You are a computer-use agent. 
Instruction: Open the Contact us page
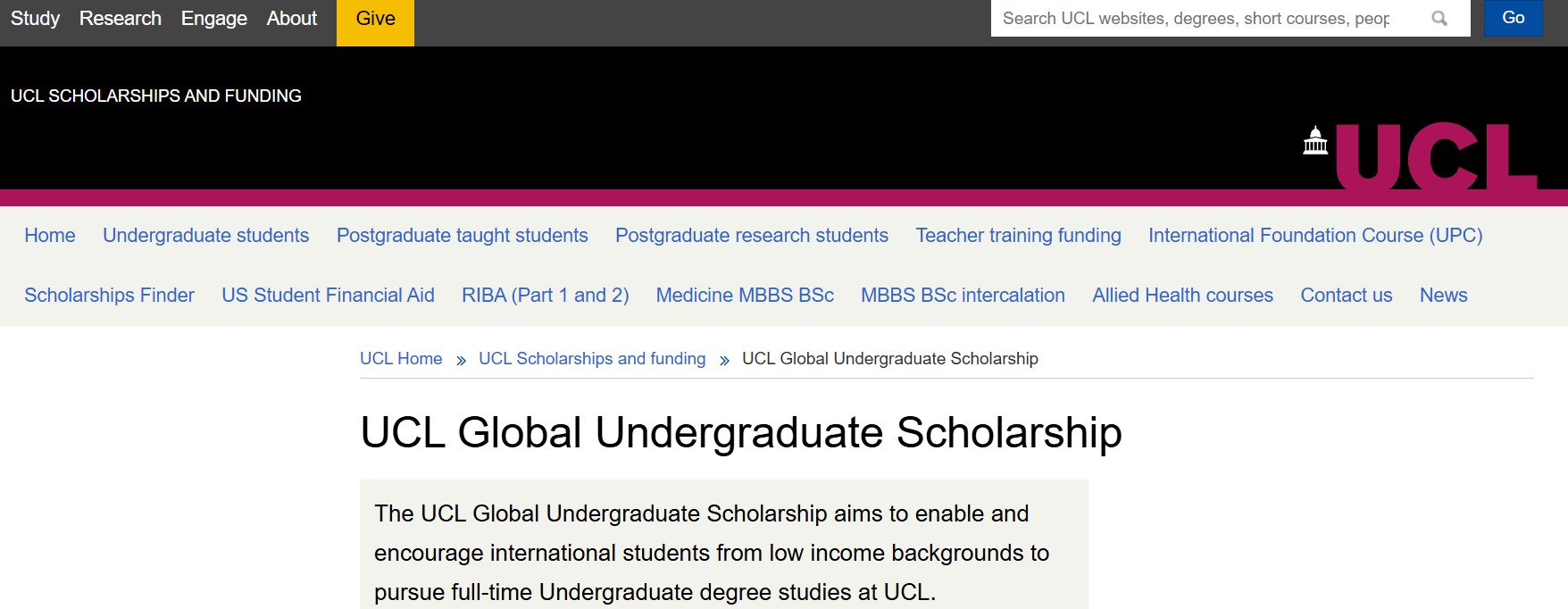1346,296
